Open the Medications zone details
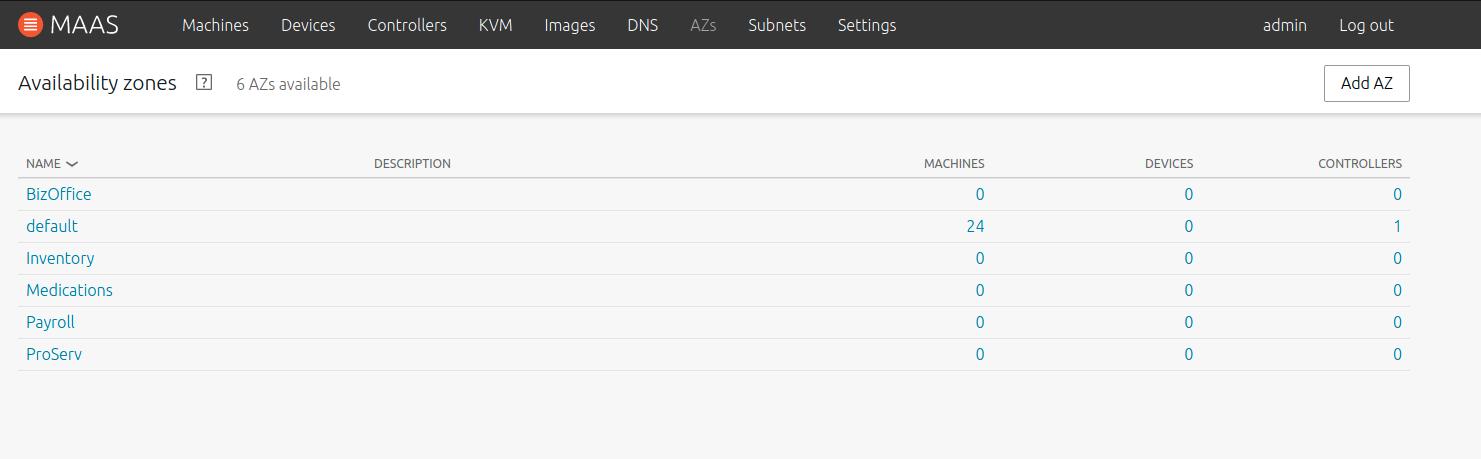The height and width of the screenshot is (459, 1481). 69,290
